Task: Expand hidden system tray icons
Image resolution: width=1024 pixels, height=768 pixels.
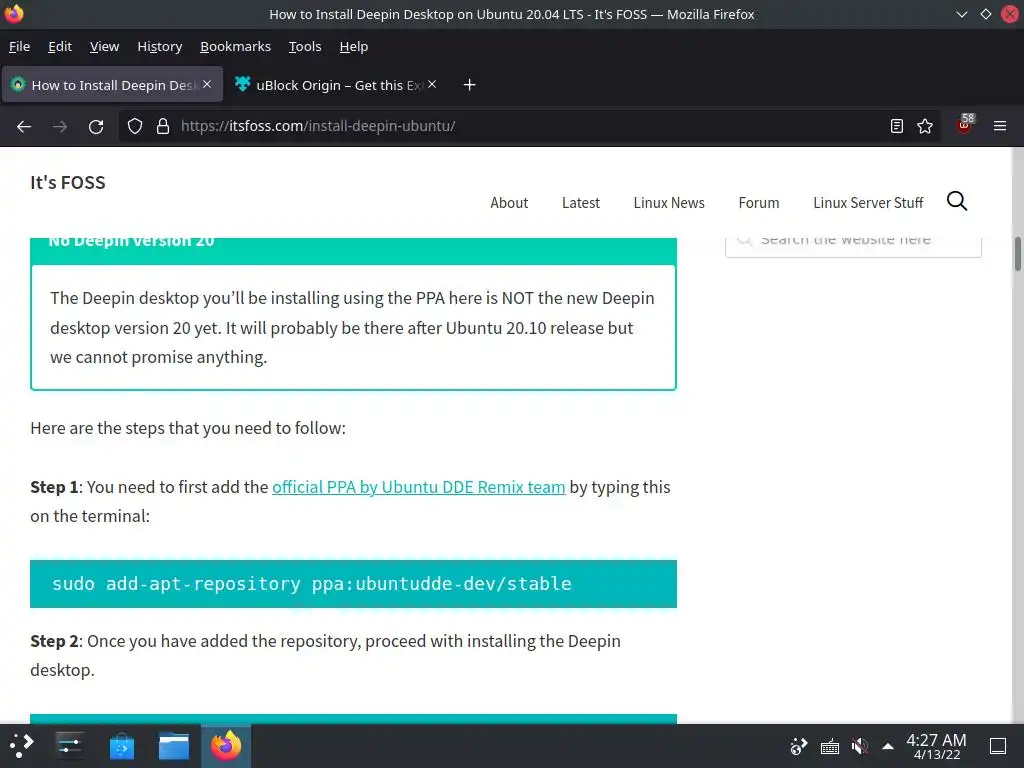Action: (888, 746)
